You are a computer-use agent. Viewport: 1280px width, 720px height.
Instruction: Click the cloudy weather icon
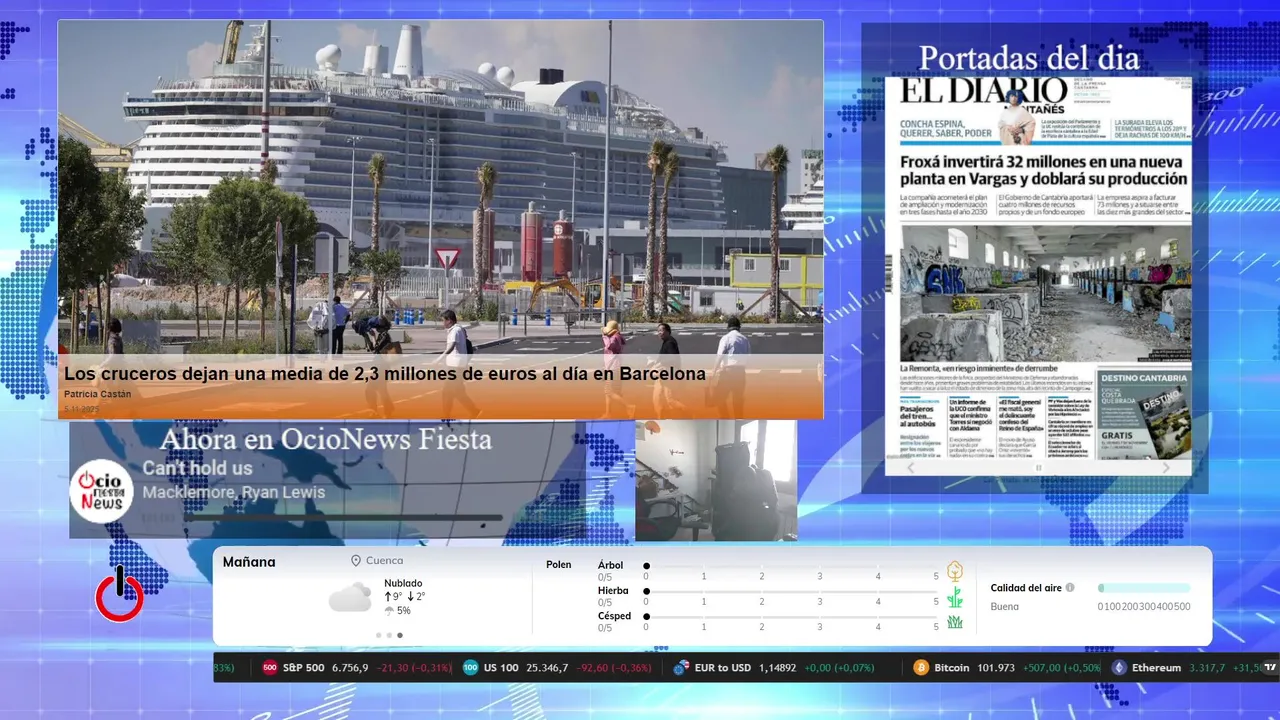pos(350,598)
